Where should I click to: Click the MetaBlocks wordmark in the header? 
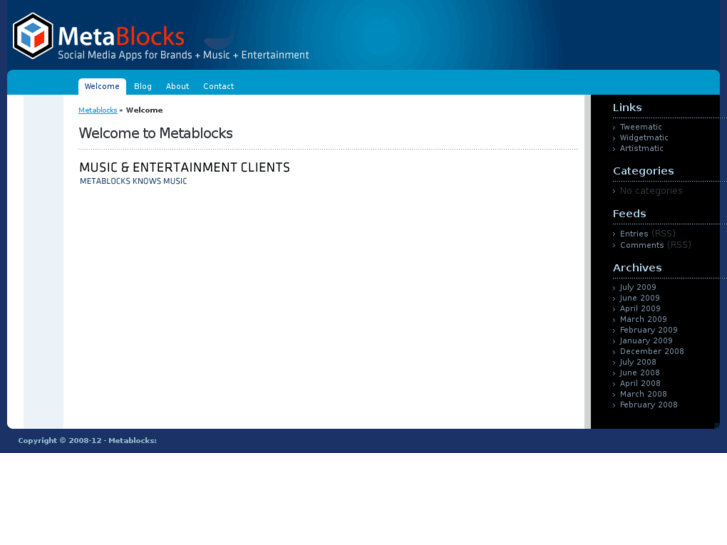pos(121,36)
